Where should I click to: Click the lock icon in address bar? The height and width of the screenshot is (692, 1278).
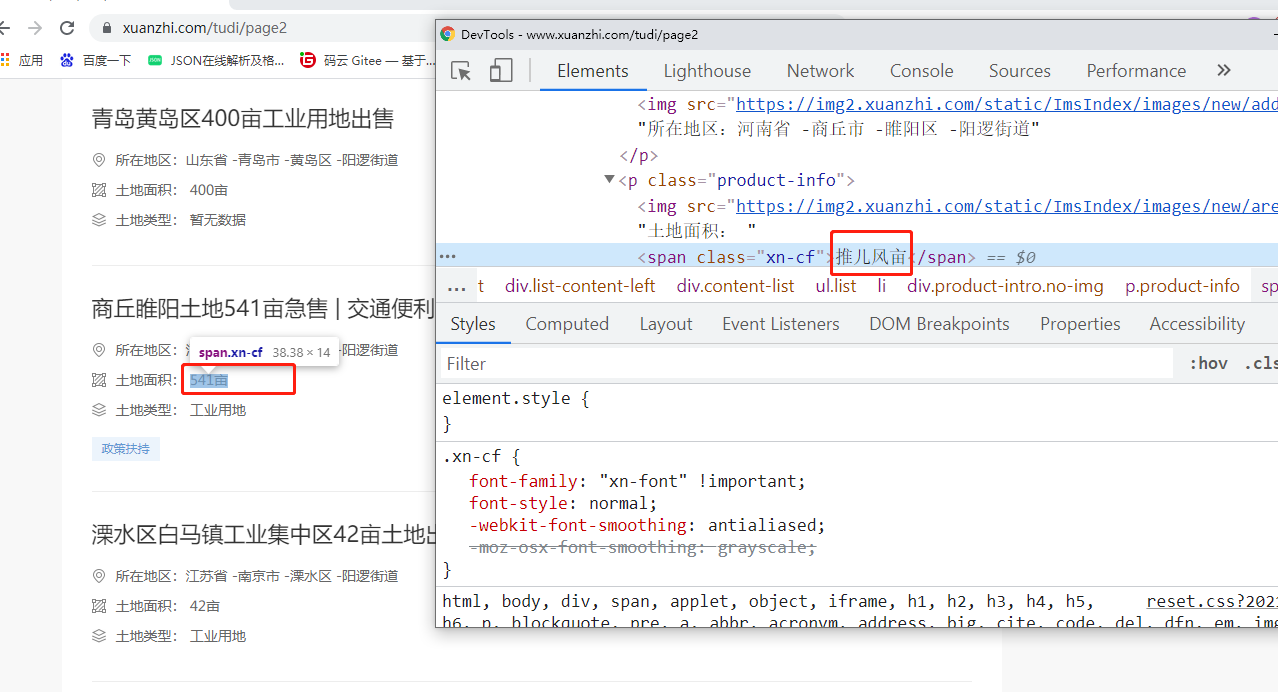pos(105,28)
